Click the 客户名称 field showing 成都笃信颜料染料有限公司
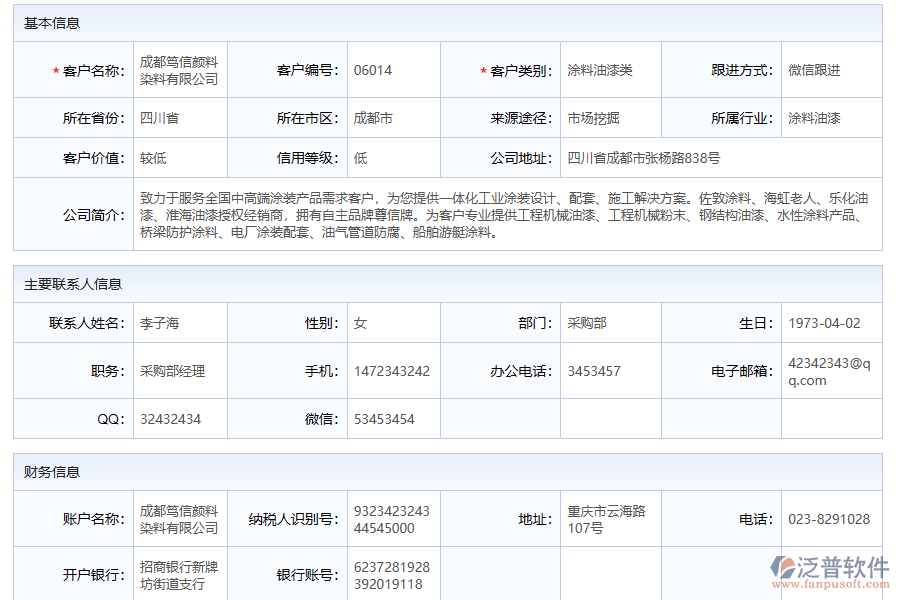The width and height of the screenshot is (900, 600). pyautogui.click(x=180, y=70)
